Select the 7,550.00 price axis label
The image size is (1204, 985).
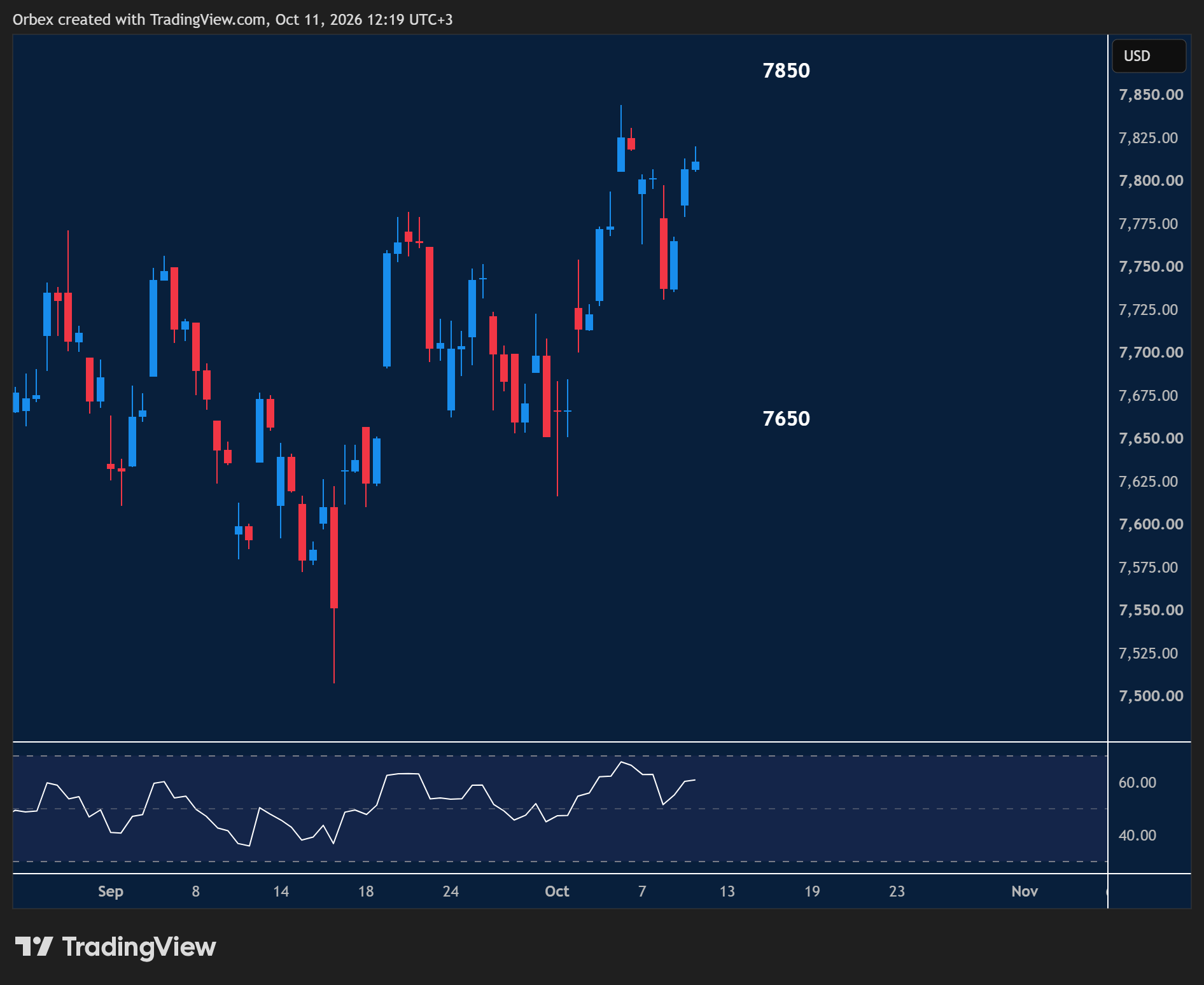pos(1151,610)
